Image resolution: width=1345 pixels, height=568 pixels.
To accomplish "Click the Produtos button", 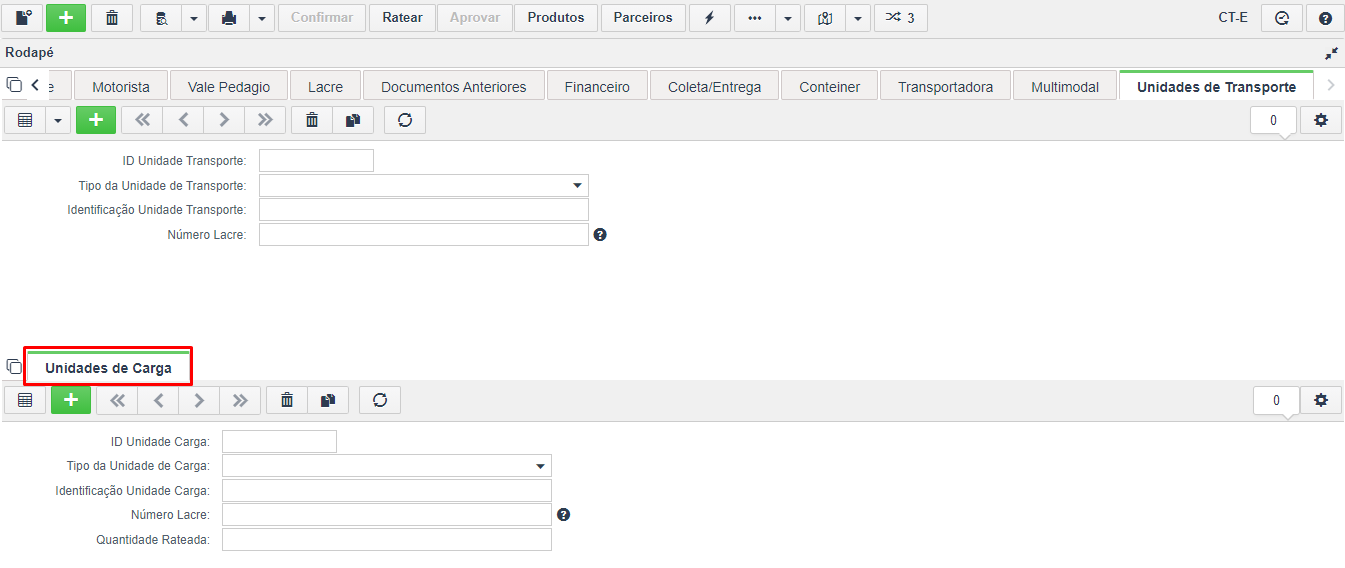I will (x=556, y=18).
